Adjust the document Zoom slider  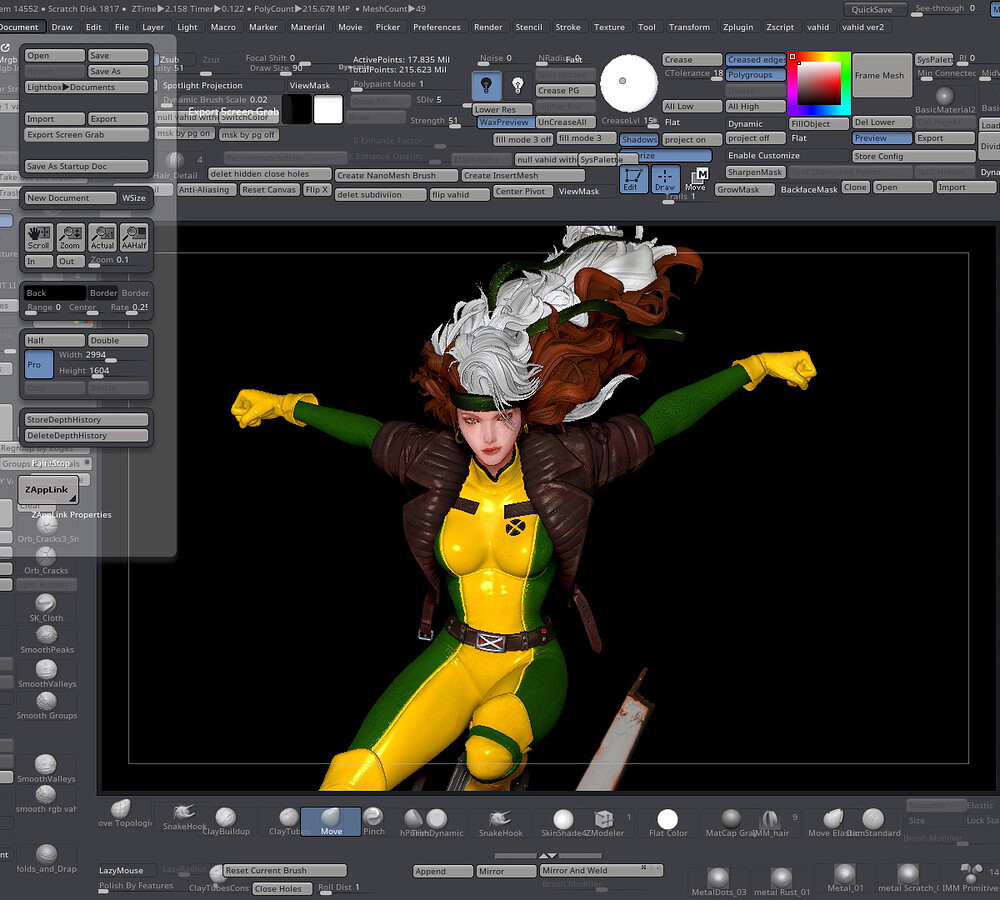pyautogui.click(x=110, y=260)
